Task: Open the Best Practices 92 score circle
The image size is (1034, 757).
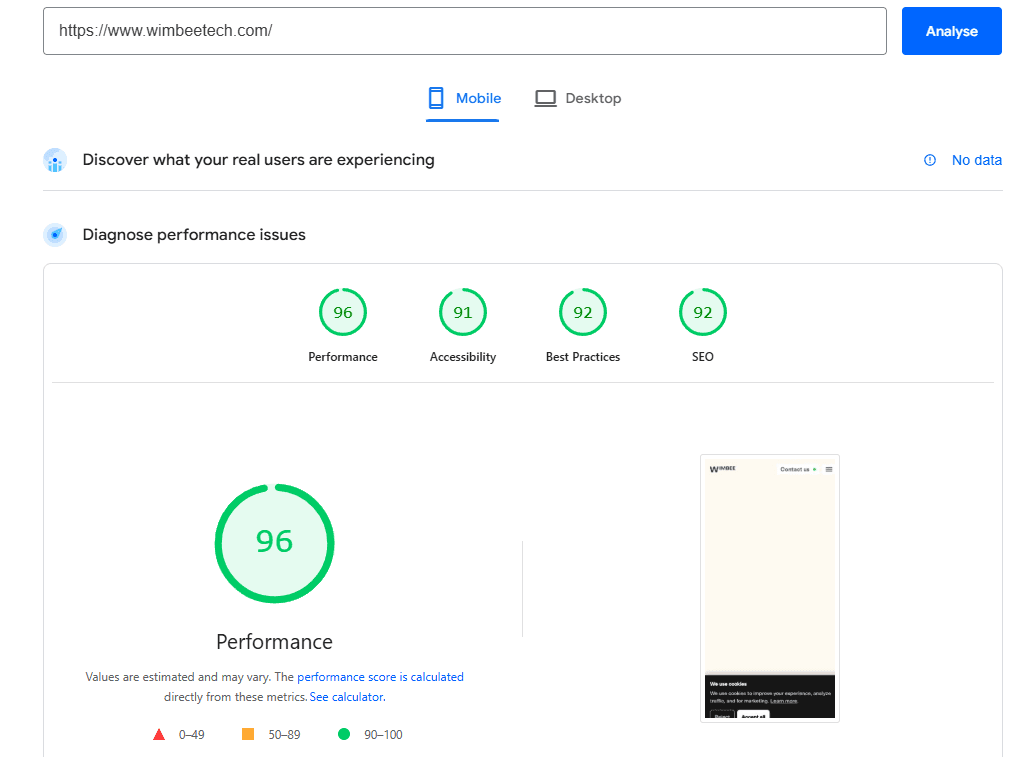Action: coord(582,311)
